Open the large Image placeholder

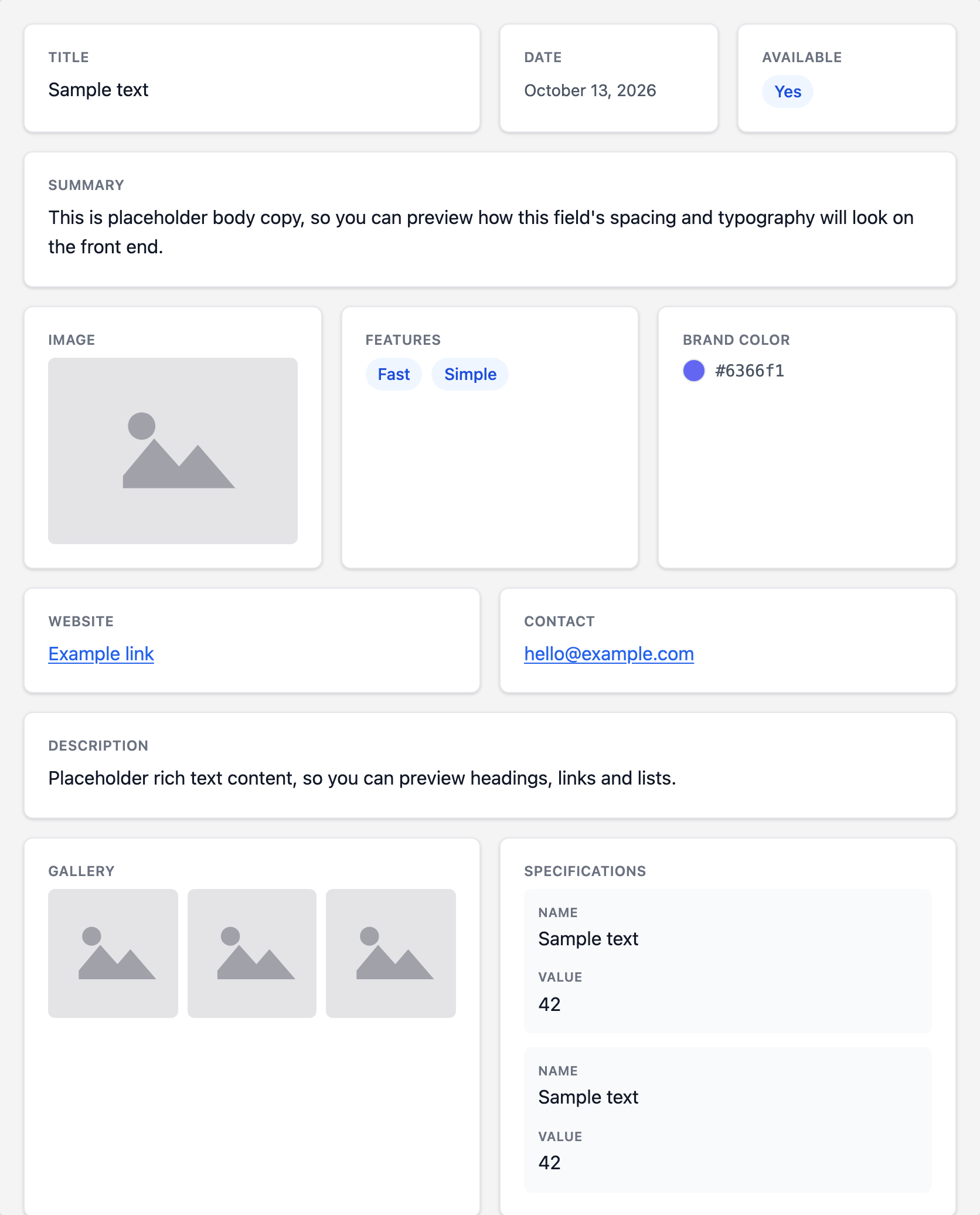point(173,451)
